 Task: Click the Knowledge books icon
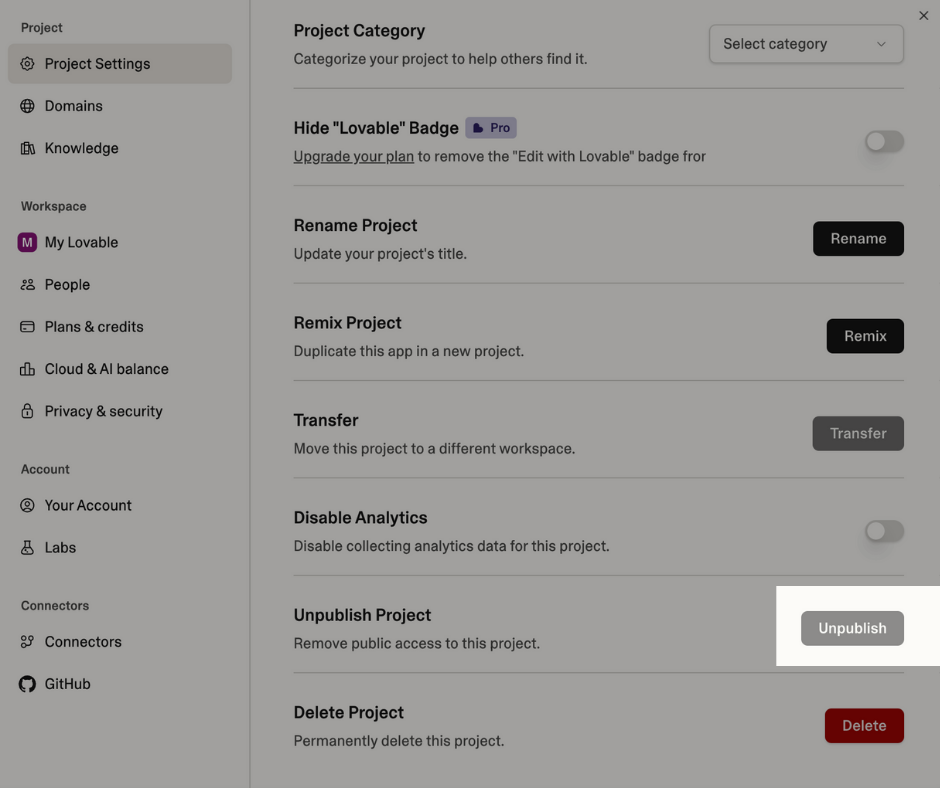(28, 148)
